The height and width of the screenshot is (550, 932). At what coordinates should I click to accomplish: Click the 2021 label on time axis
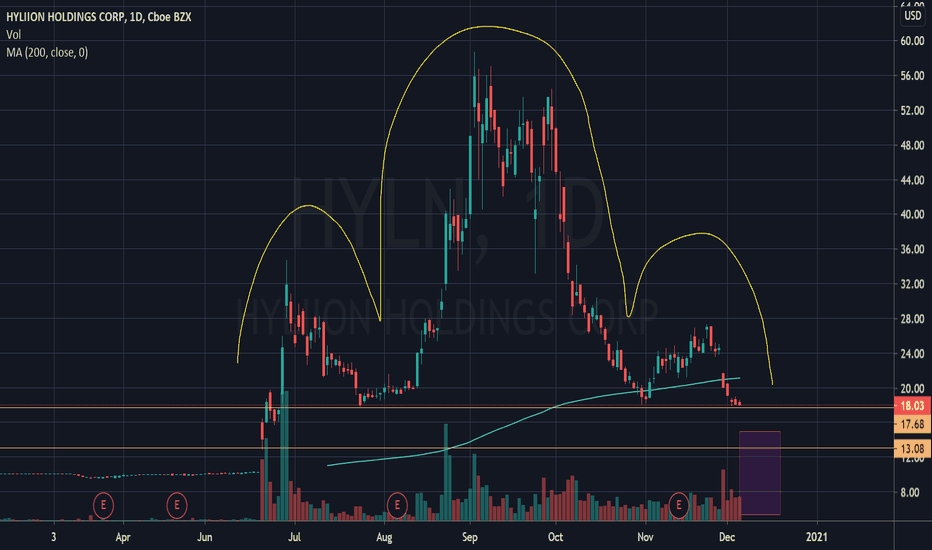click(816, 538)
